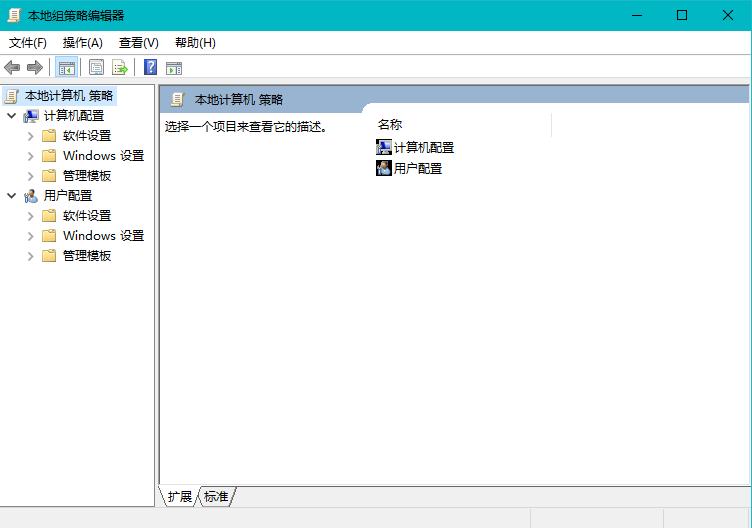The image size is (752, 528).
Task: Maximize the 本地组策略编辑器 window
Action: [x=682, y=15]
